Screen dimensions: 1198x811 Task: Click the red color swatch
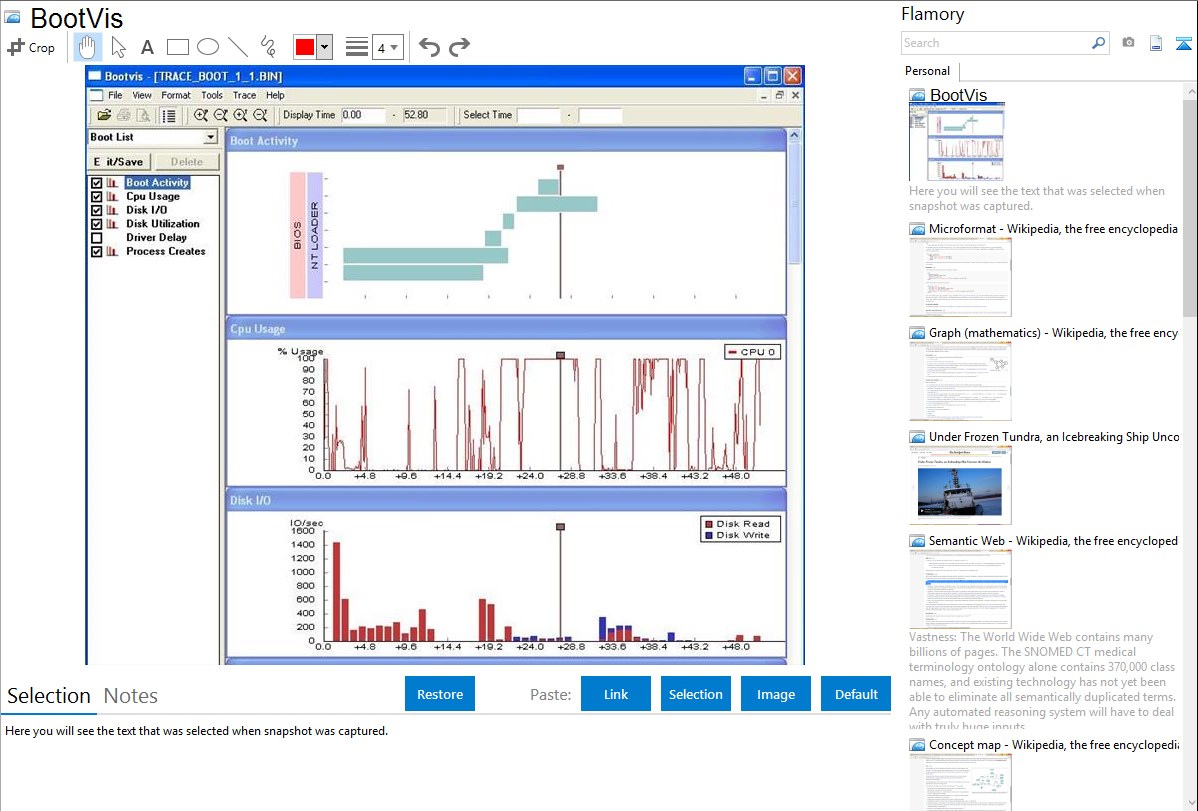[x=305, y=47]
